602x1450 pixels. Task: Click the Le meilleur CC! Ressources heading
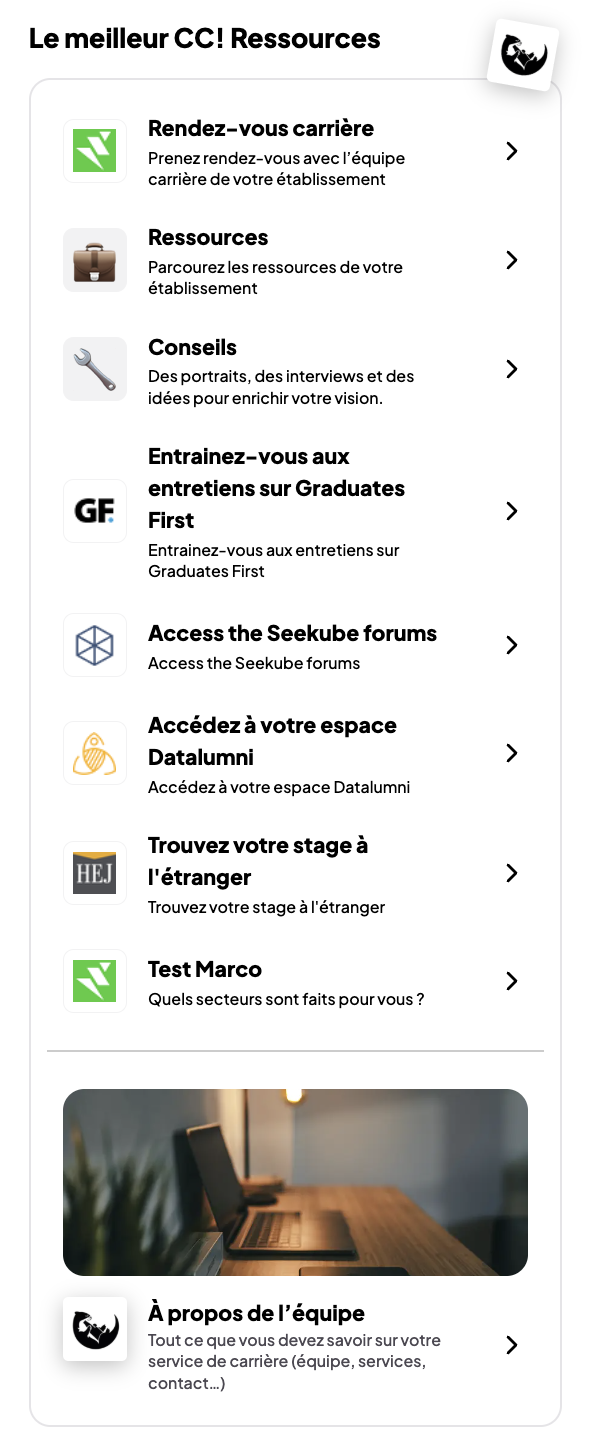point(205,39)
